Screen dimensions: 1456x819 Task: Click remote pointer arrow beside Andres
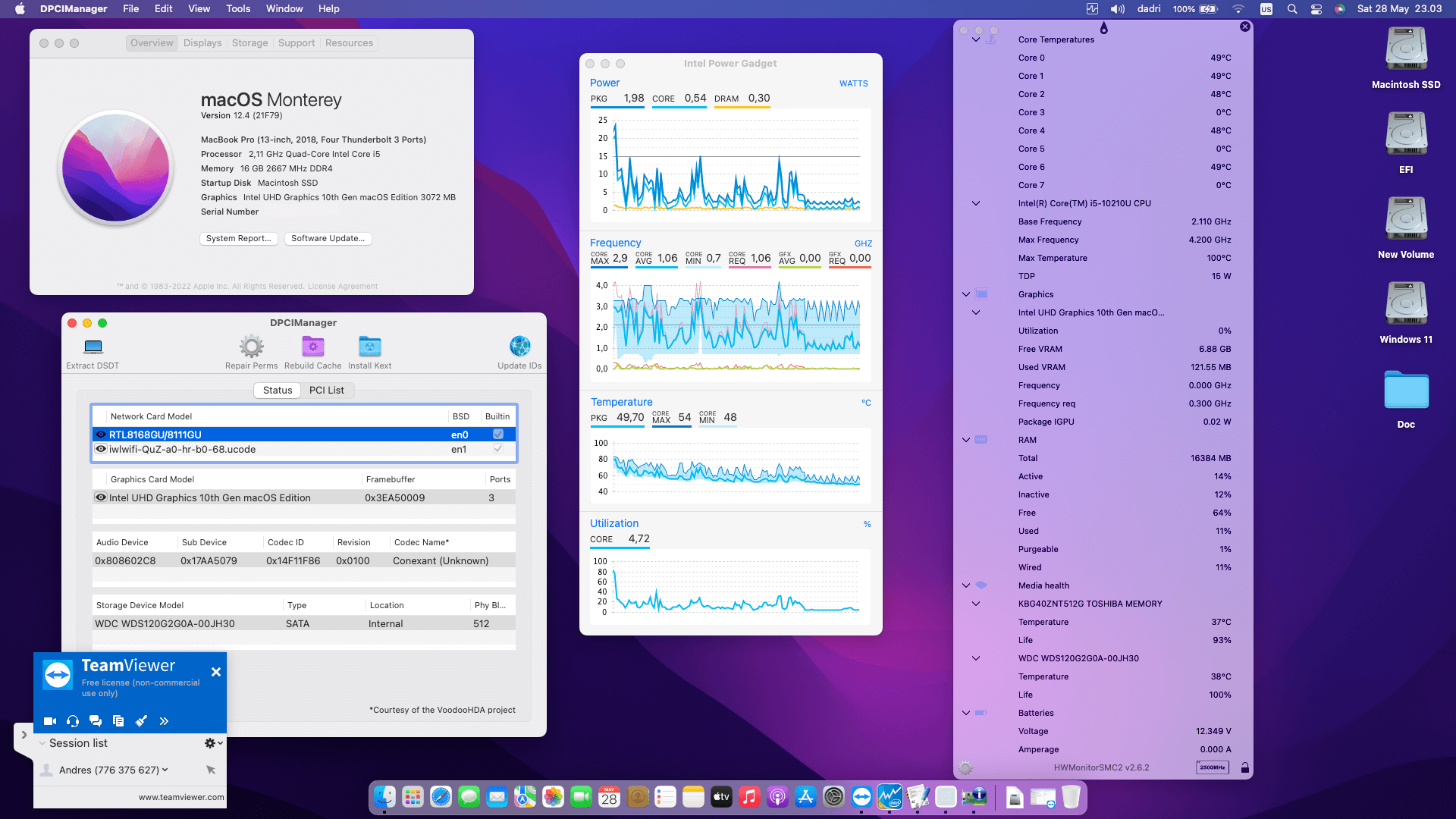[x=211, y=770]
